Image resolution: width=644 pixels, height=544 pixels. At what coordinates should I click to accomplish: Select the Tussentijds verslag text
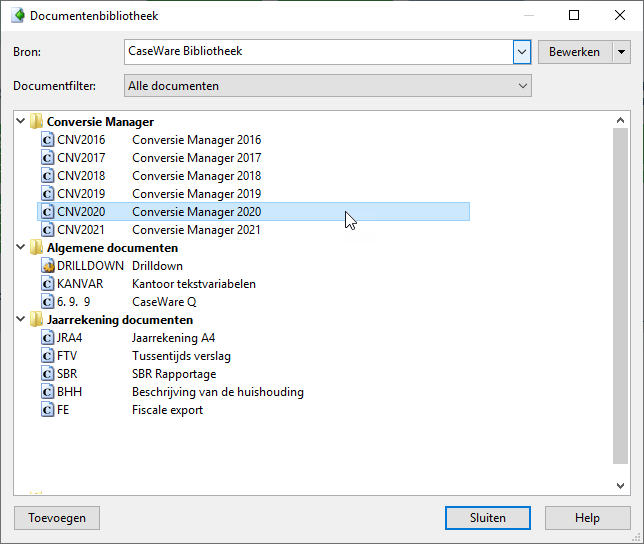(182, 356)
